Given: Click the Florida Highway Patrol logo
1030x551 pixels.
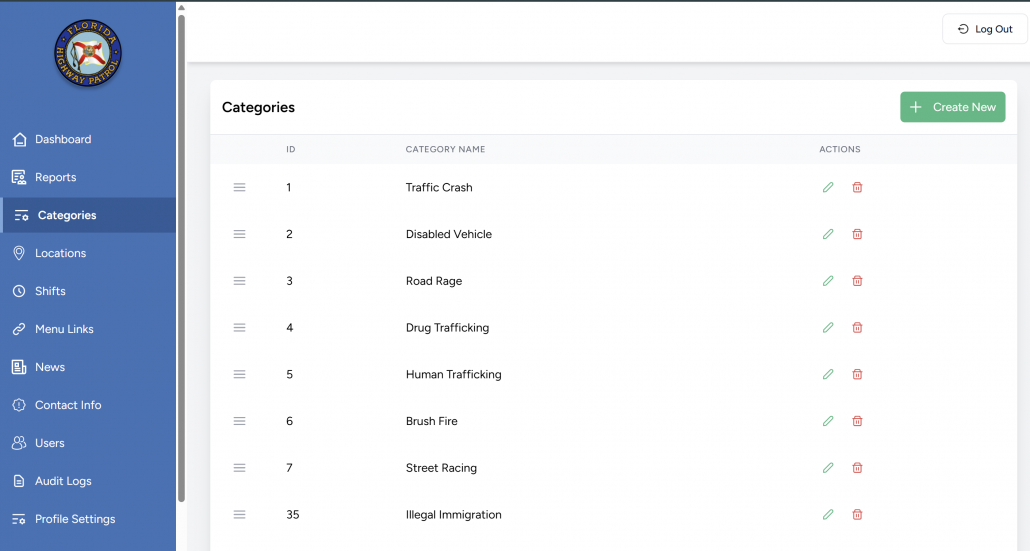Looking at the screenshot, I should (x=88, y=53).
